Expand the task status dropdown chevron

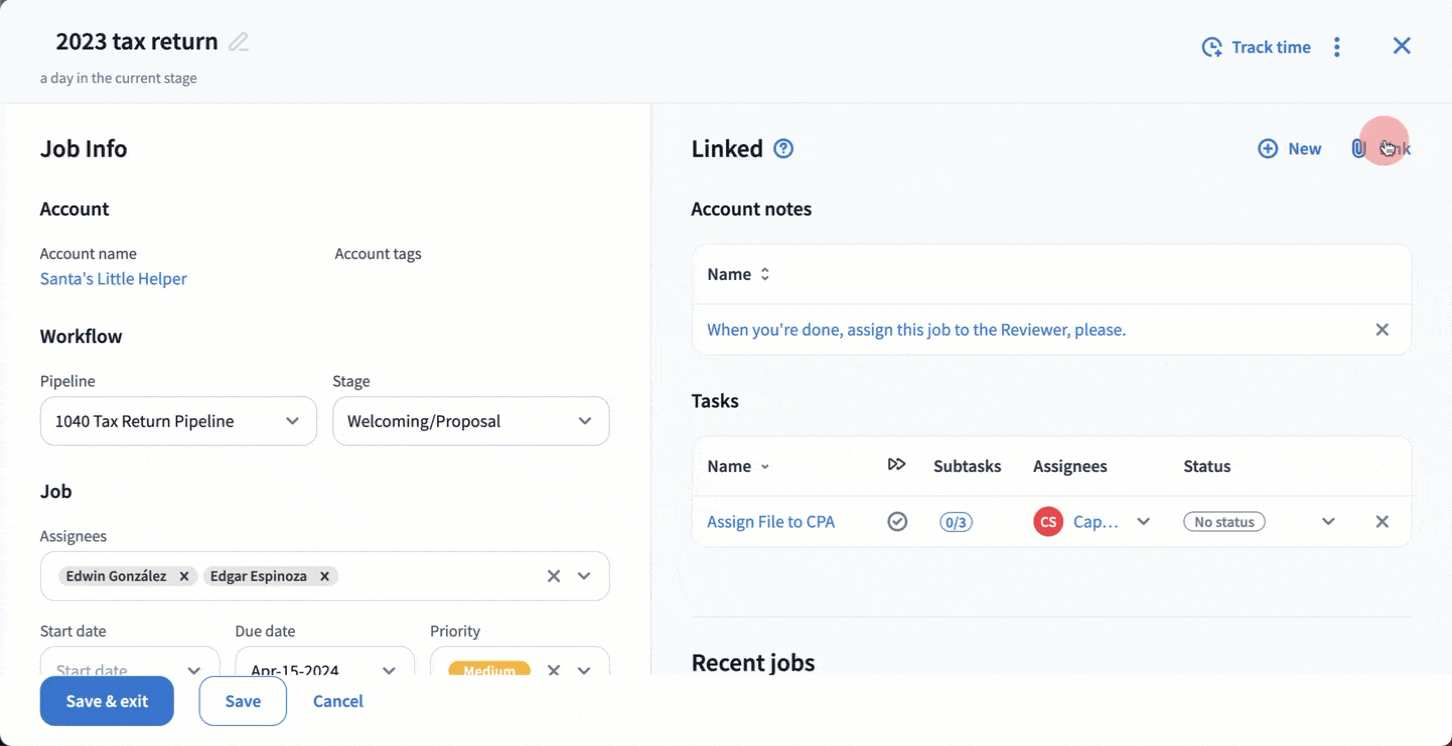point(1328,522)
